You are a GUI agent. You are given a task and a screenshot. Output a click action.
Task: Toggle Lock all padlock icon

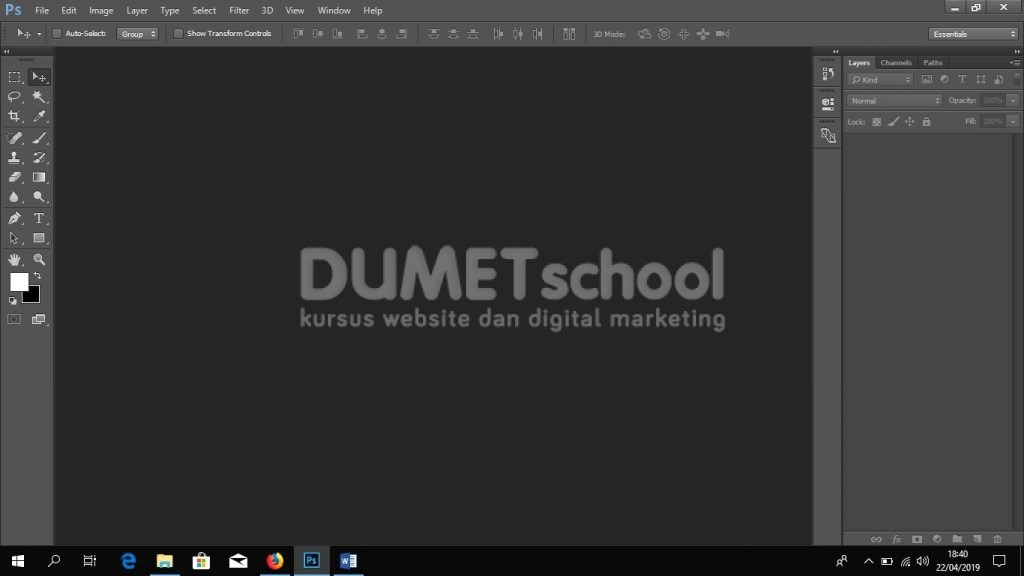click(x=926, y=121)
